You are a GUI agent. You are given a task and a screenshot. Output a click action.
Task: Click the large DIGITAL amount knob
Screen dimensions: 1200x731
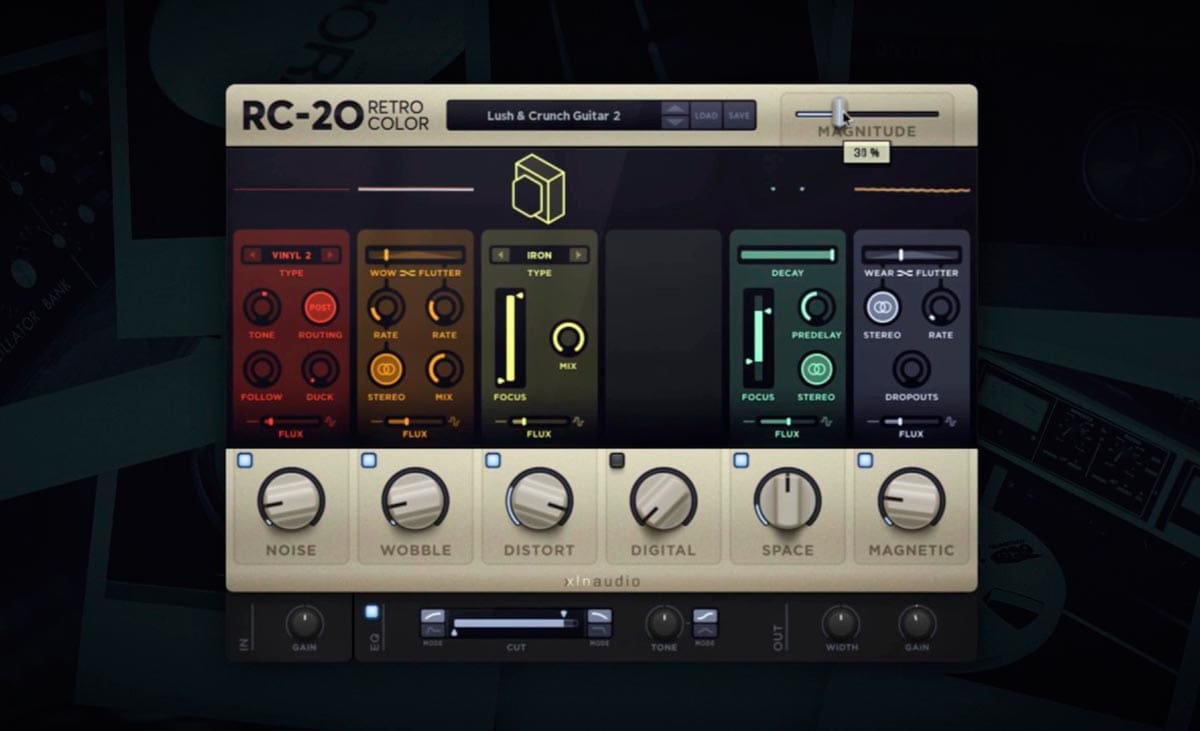click(x=663, y=499)
